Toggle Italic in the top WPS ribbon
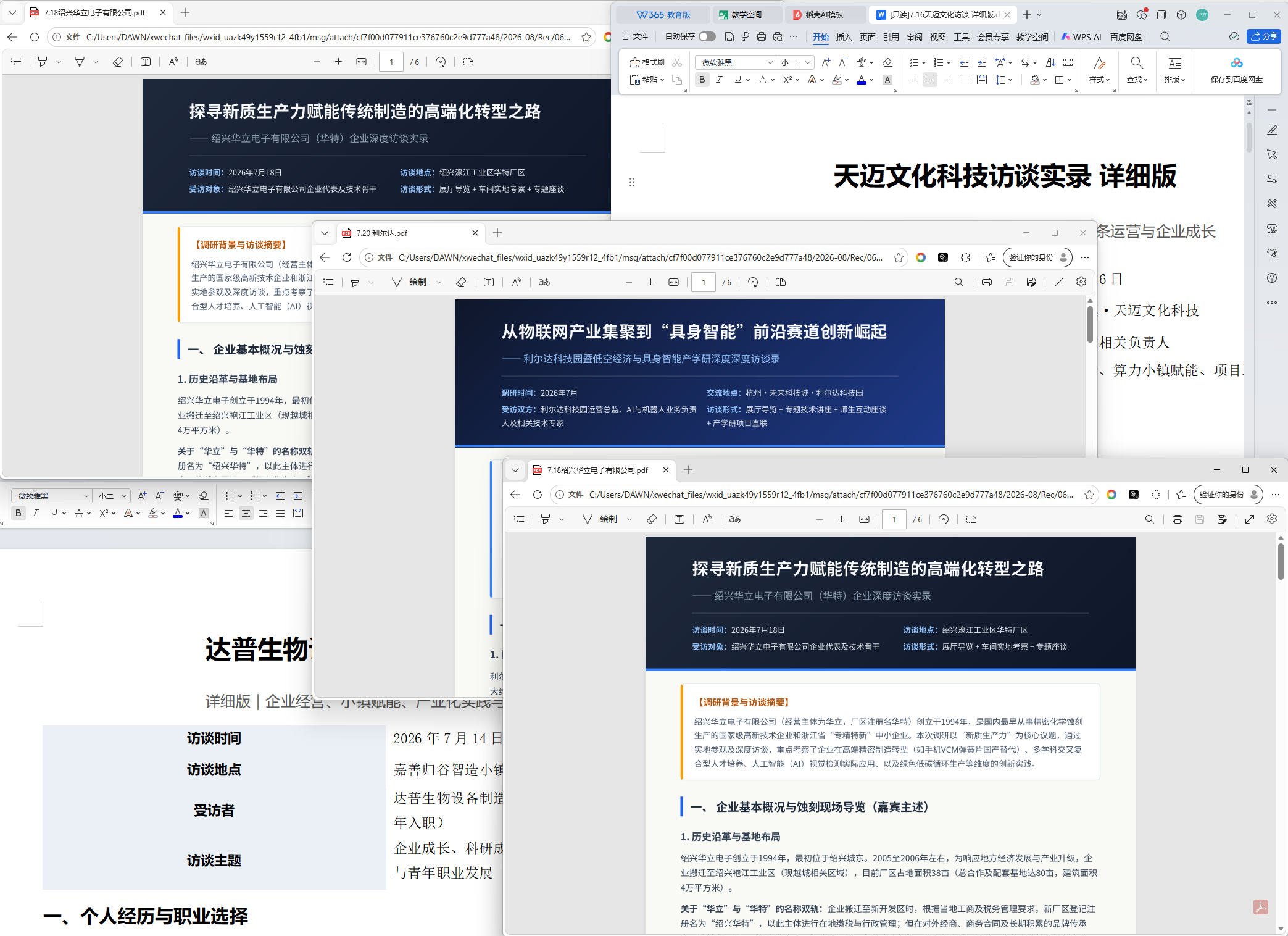The height and width of the screenshot is (936, 1288). 719,80
